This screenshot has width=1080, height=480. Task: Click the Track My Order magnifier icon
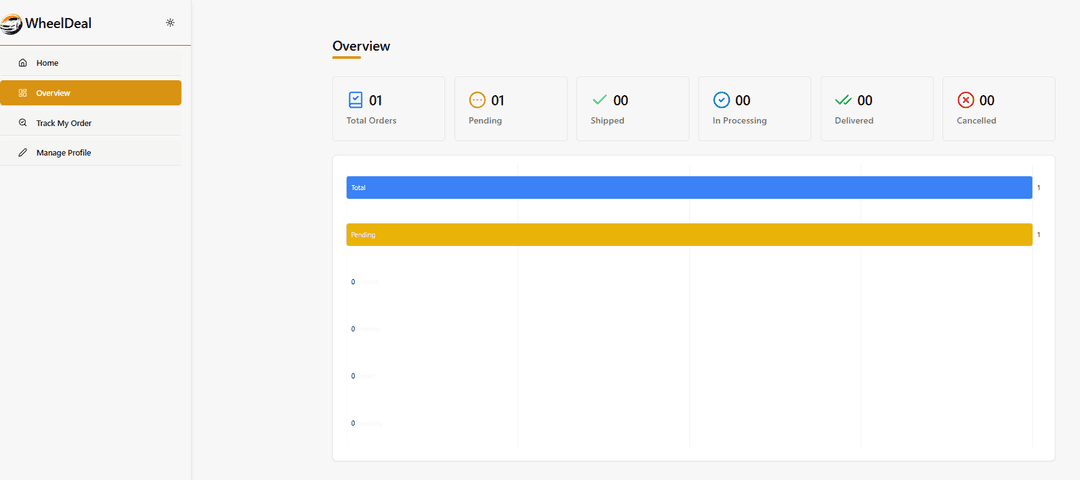tap(23, 123)
